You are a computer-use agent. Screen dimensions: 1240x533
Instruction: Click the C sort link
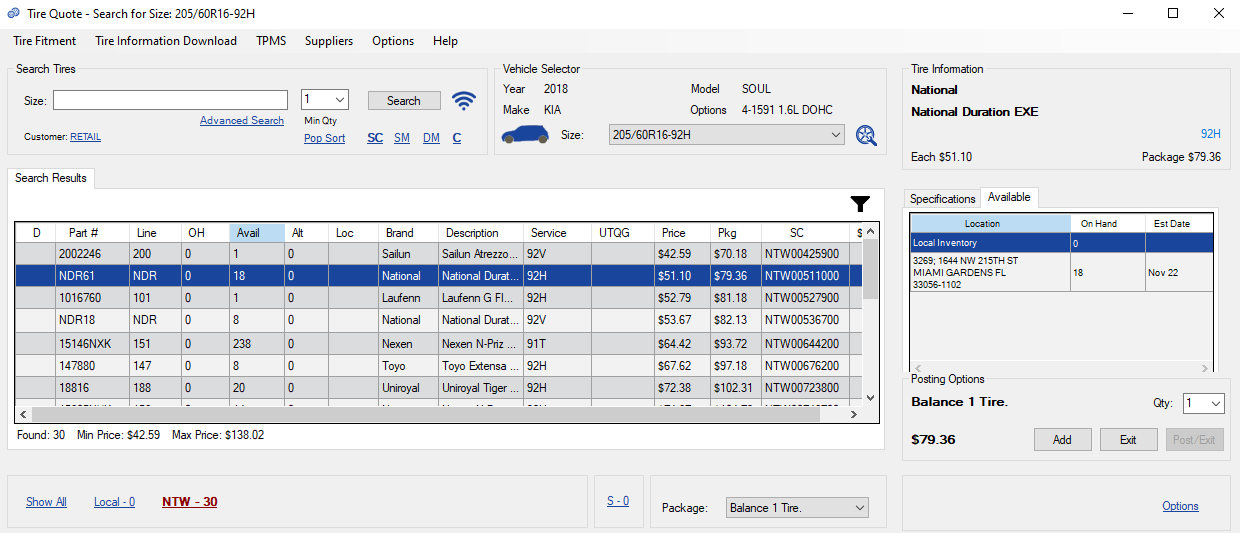tap(457, 139)
